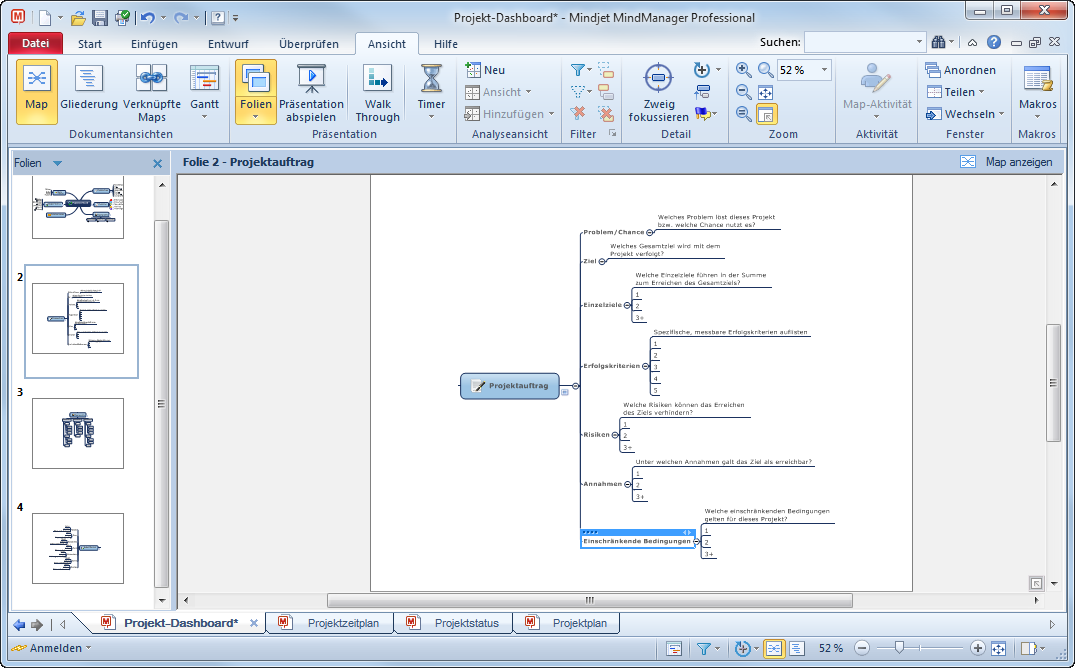Open file via folder icon in quick access
This screenshot has height=668, width=1075.
coord(79,18)
